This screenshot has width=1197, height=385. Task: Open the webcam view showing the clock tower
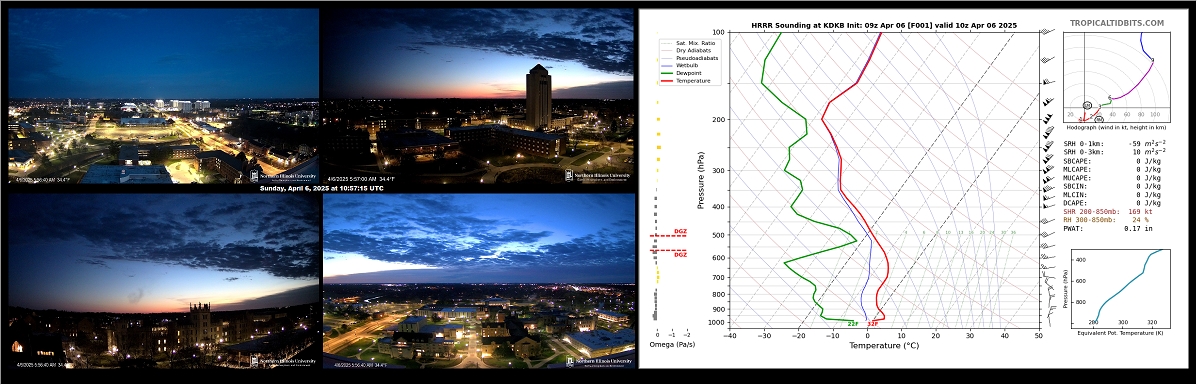(478, 96)
